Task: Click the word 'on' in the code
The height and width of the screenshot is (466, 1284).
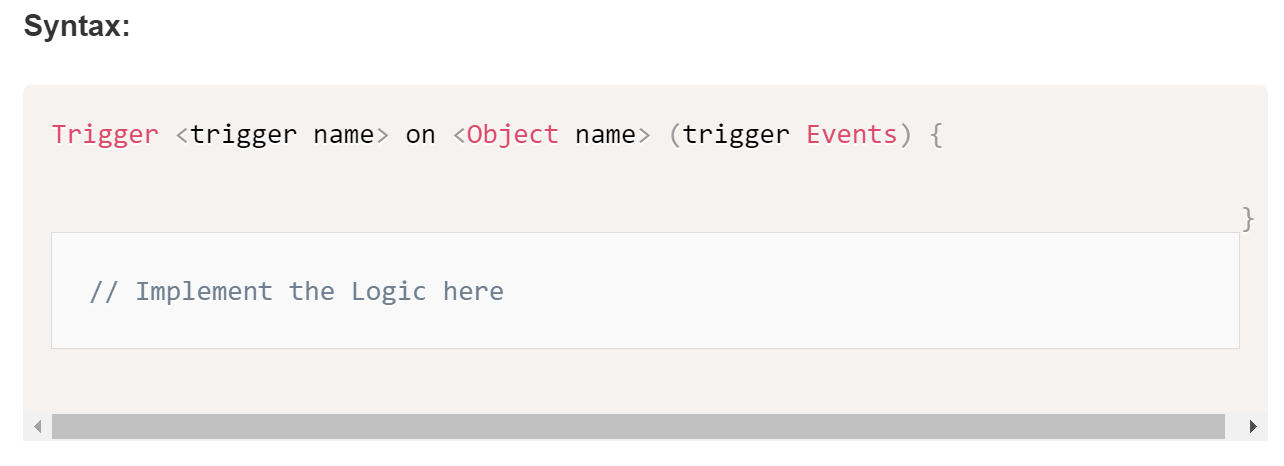Action: [420, 135]
